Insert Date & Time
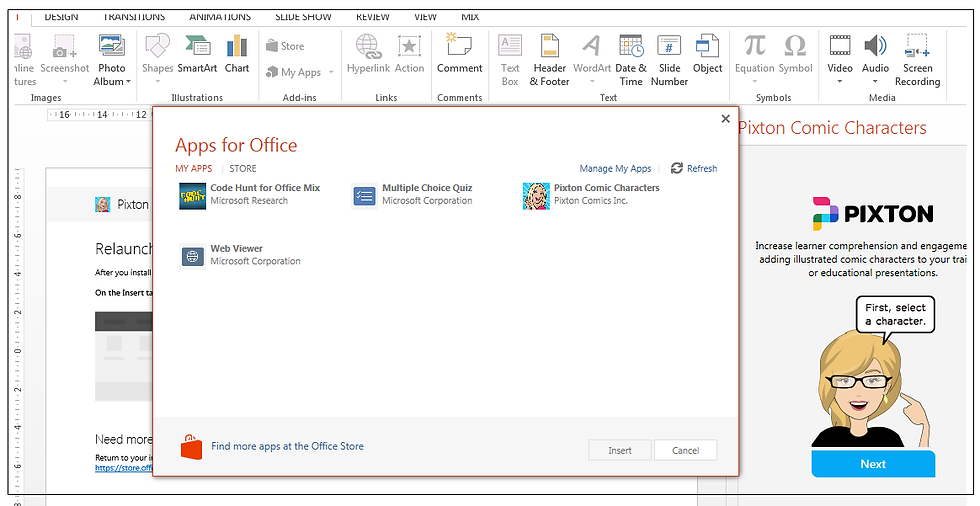The image size is (980, 506). pos(631,61)
